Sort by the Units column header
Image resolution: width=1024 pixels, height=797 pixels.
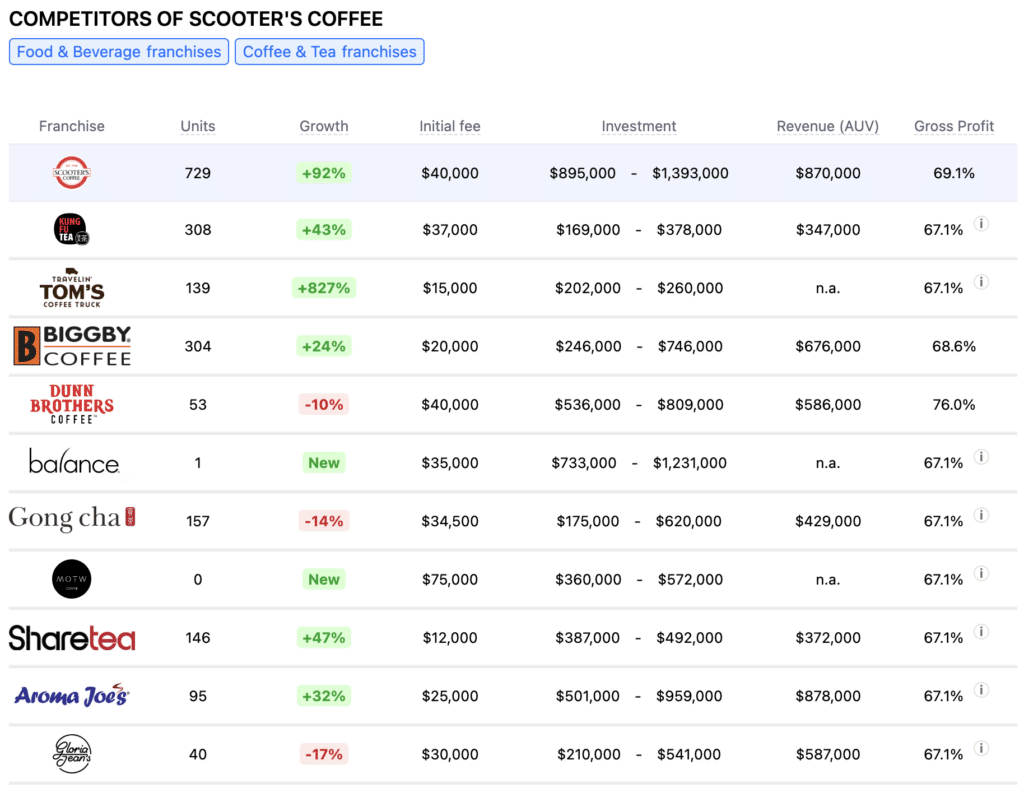(198, 126)
